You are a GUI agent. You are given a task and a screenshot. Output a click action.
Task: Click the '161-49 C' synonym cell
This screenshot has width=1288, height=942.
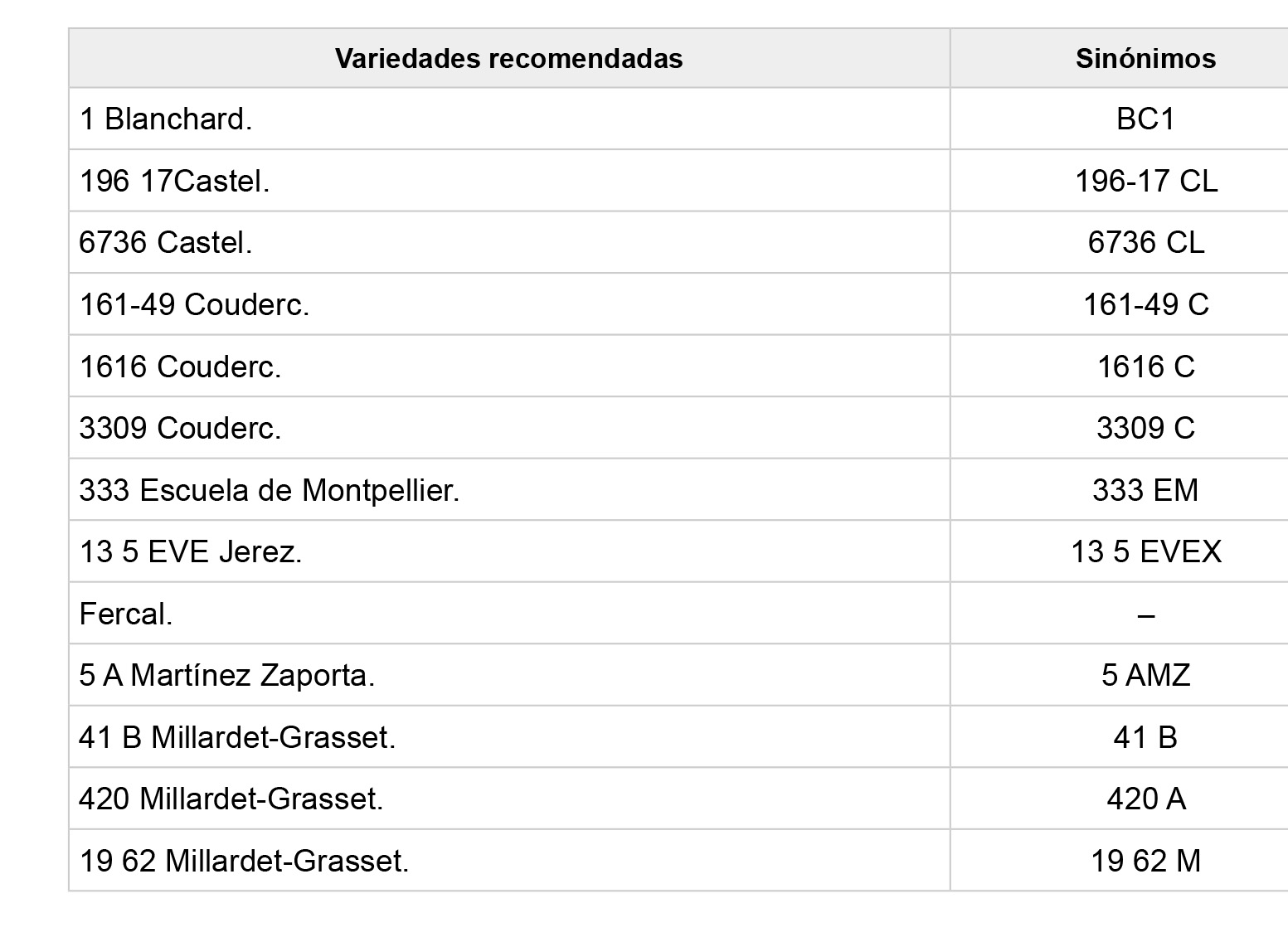(x=1145, y=304)
